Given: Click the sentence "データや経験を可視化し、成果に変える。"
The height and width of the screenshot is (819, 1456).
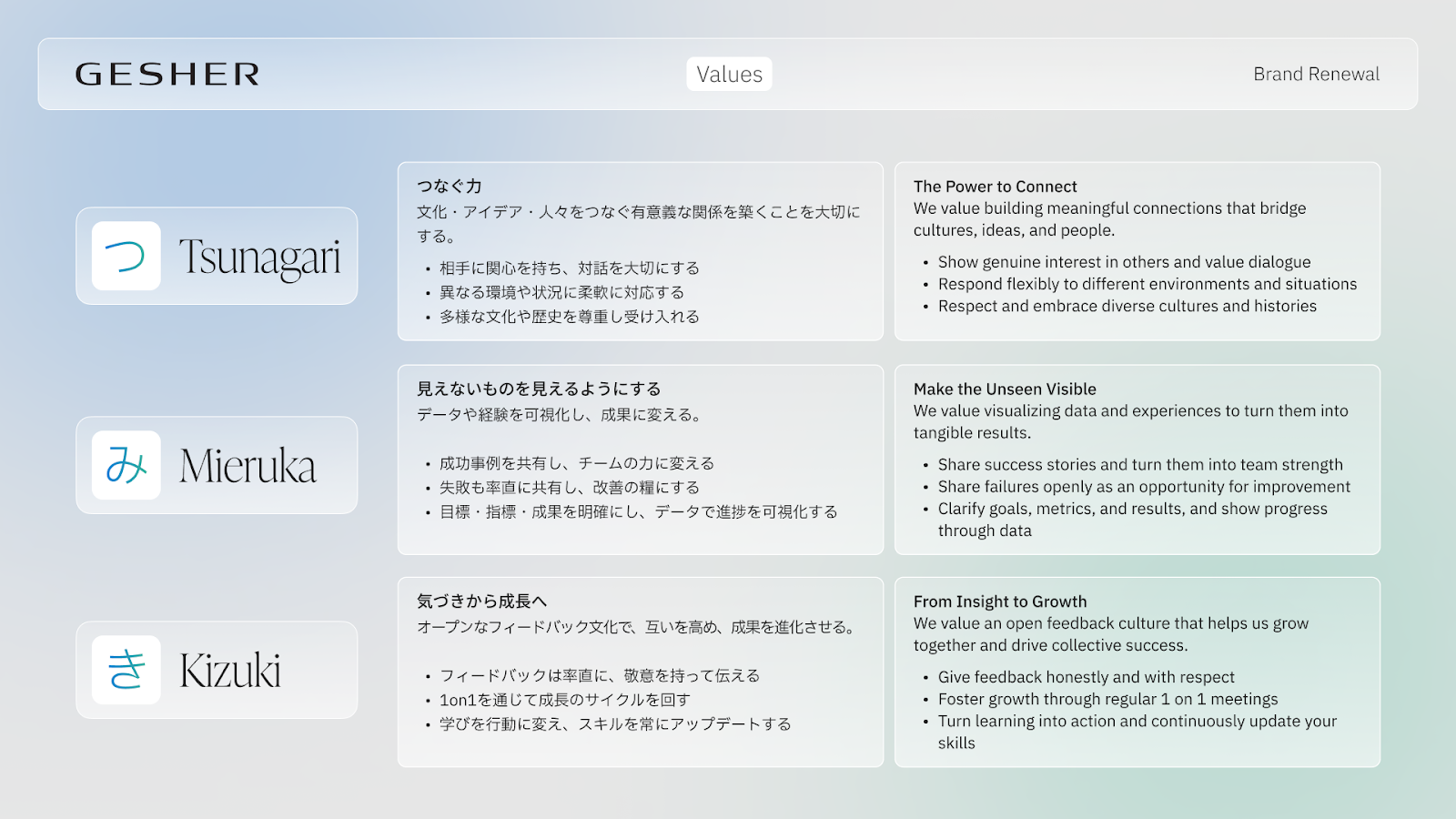Looking at the screenshot, I should tap(561, 415).
